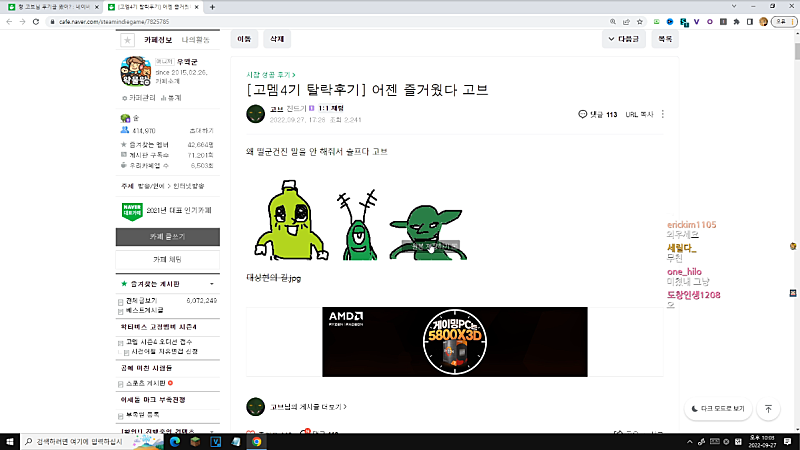Open the blue V app in taskbar
Image resolution: width=800 pixels, height=450 pixels.
tap(216, 442)
